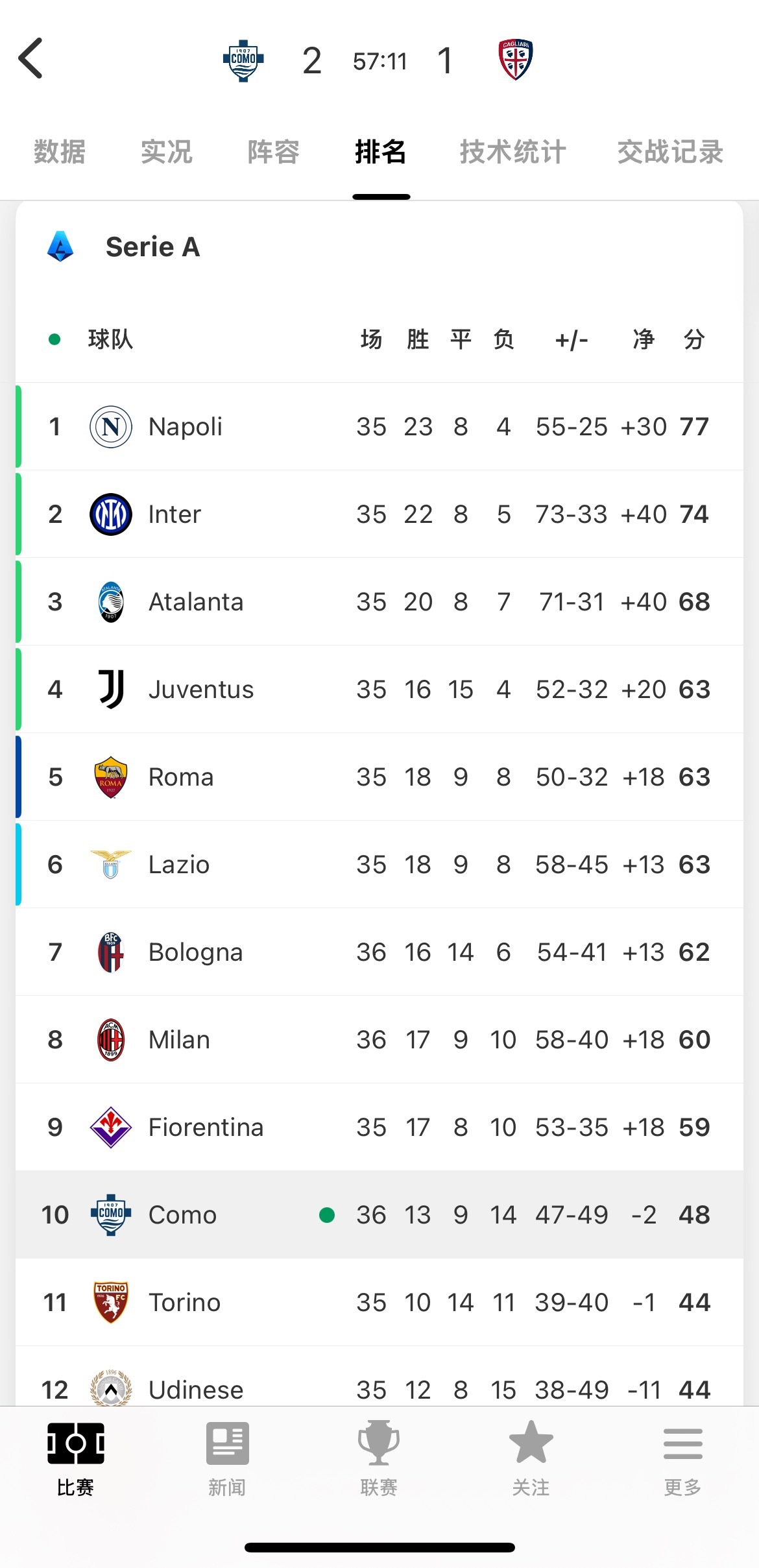Tap the Napoli club badge

pyautogui.click(x=111, y=427)
